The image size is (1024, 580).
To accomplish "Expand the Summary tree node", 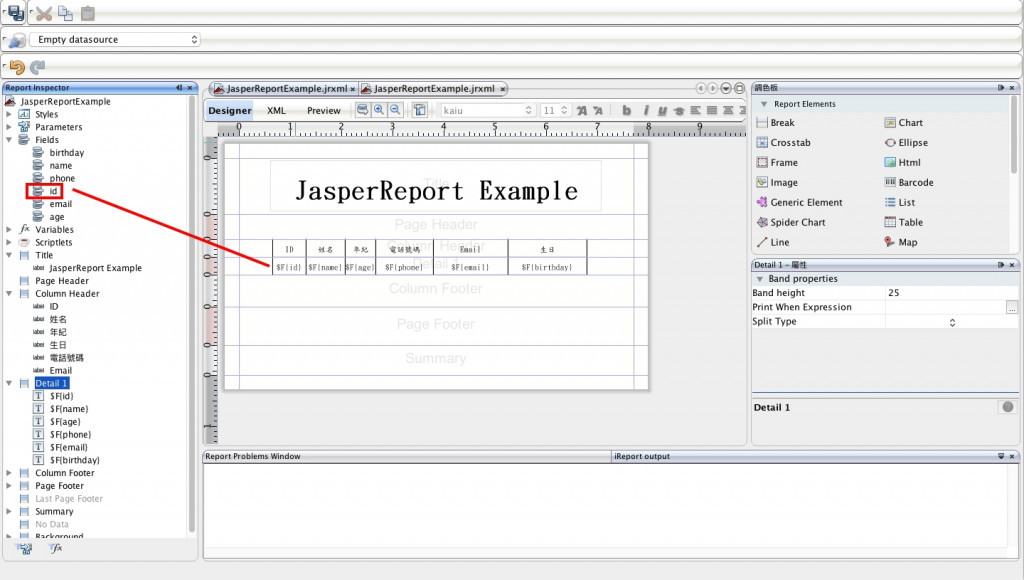I will point(9,511).
